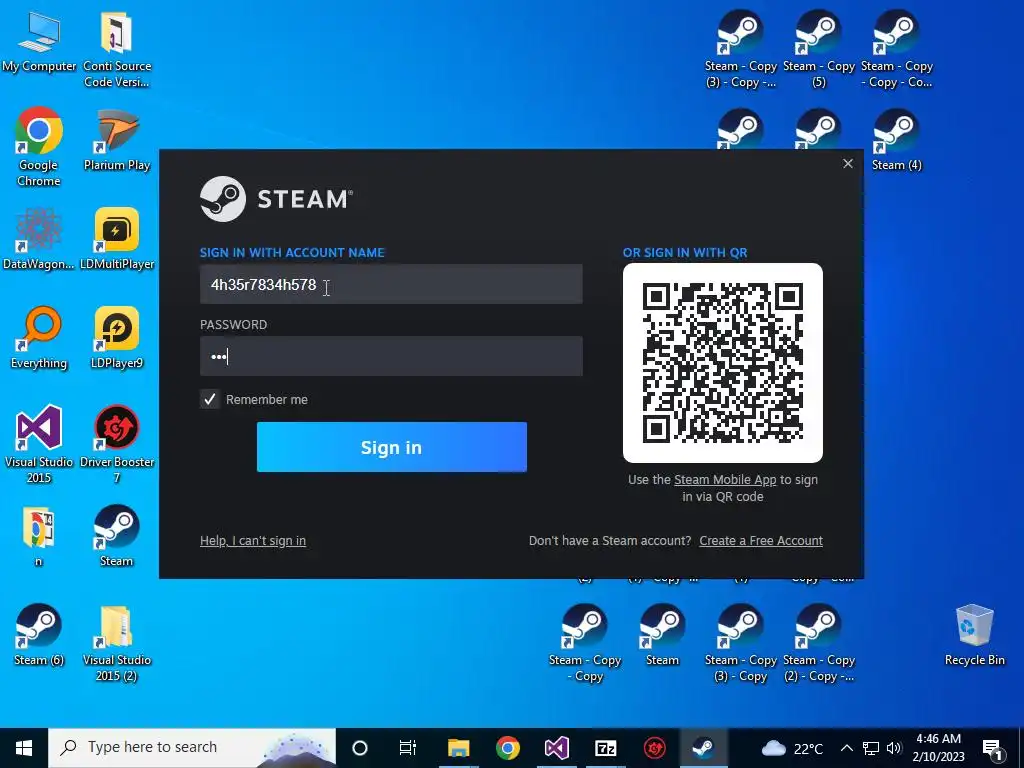
Task: Click the Sign in button
Action: [x=391, y=447]
